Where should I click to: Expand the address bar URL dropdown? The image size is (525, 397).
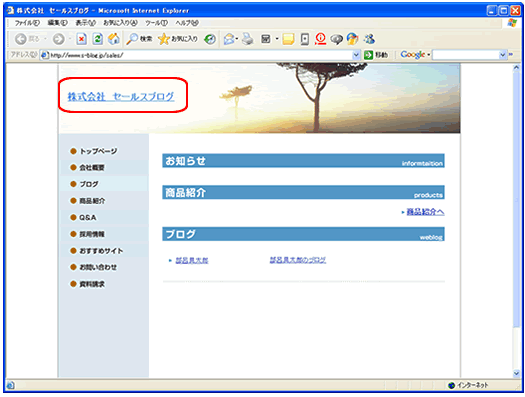(356, 55)
